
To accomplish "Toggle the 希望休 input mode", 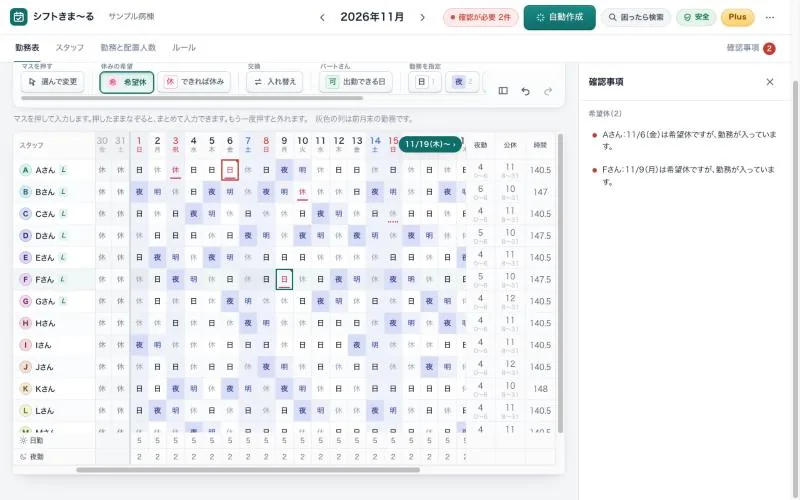I will pyautogui.click(x=127, y=82).
